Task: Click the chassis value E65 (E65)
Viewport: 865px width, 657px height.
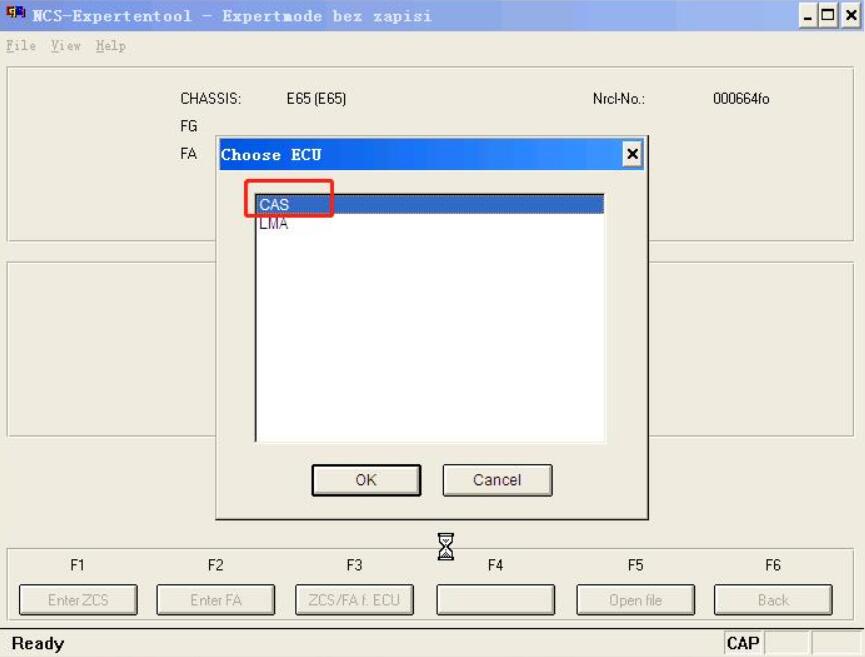Action: (316, 99)
